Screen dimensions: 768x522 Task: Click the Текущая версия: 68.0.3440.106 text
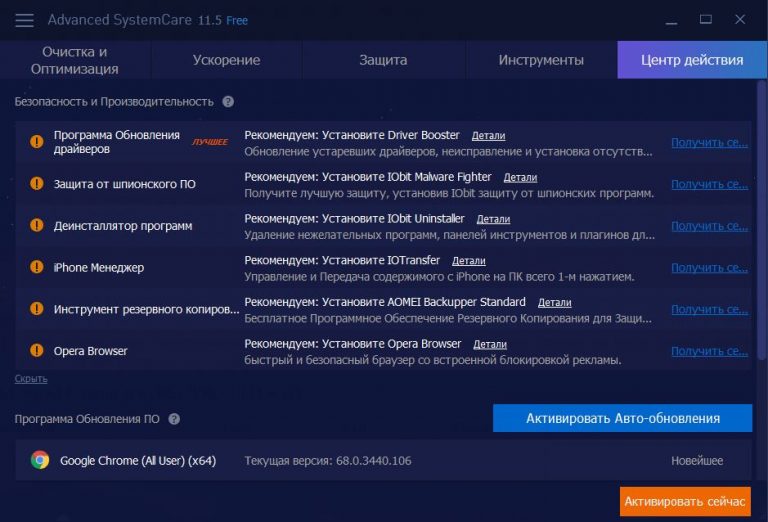click(x=328, y=461)
